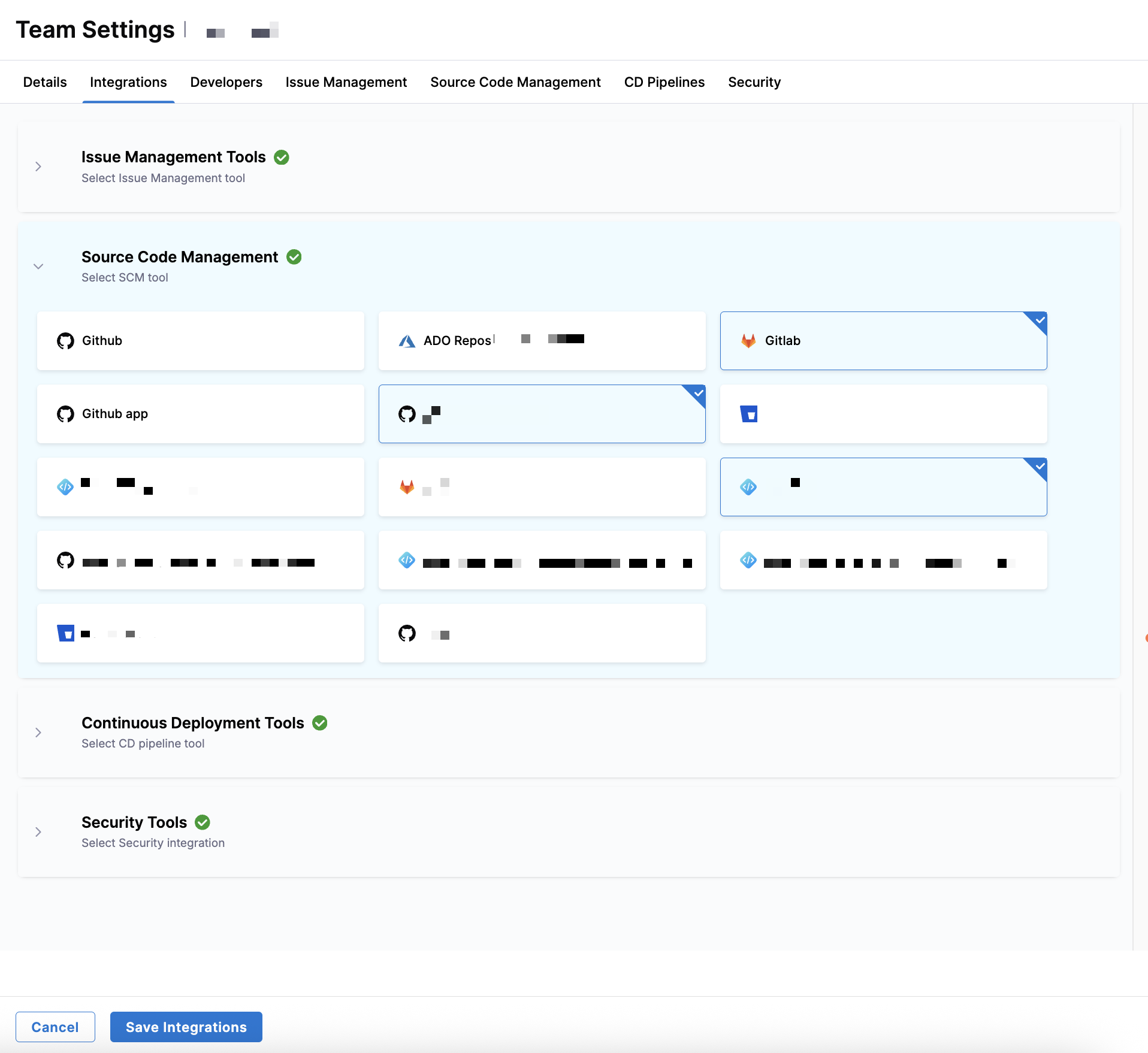This screenshot has height=1053, width=1148.
Task: Open the CD Pipelines tab
Action: pyautogui.click(x=664, y=82)
